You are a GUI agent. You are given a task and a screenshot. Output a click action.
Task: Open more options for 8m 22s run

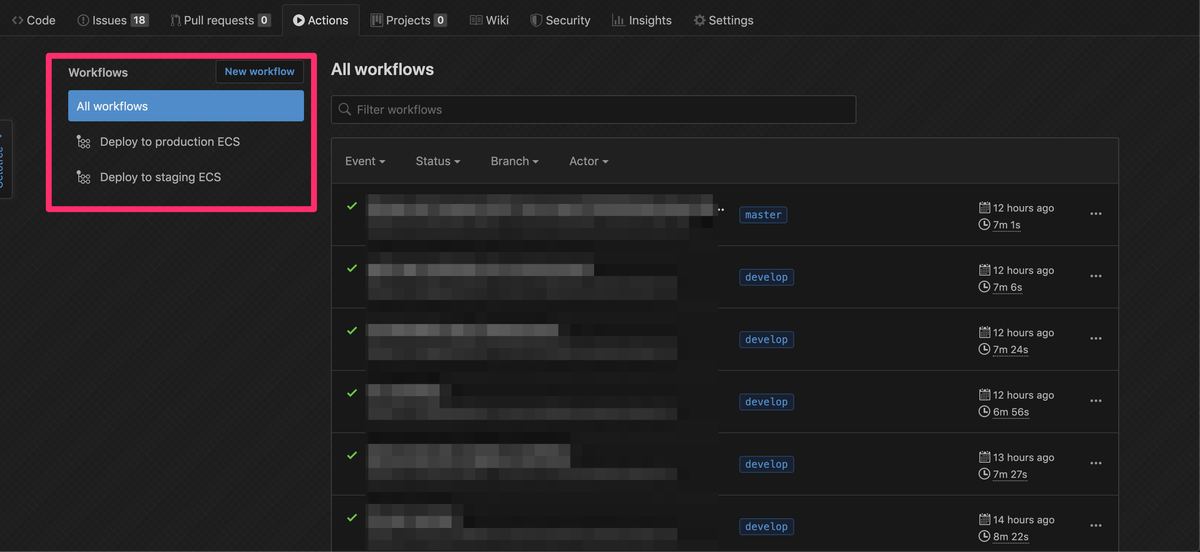coord(1096,526)
